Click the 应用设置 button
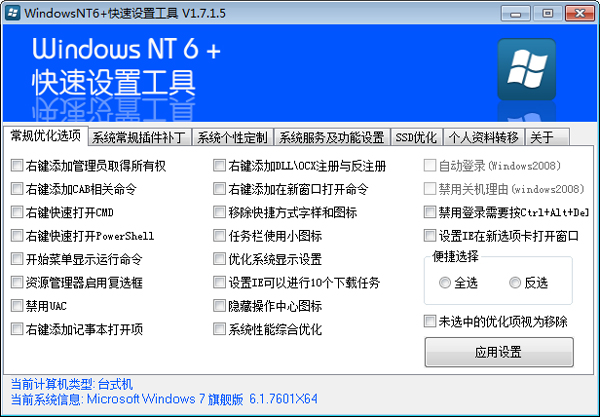Viewport: 600px width, 417px height. pos(499,352)
